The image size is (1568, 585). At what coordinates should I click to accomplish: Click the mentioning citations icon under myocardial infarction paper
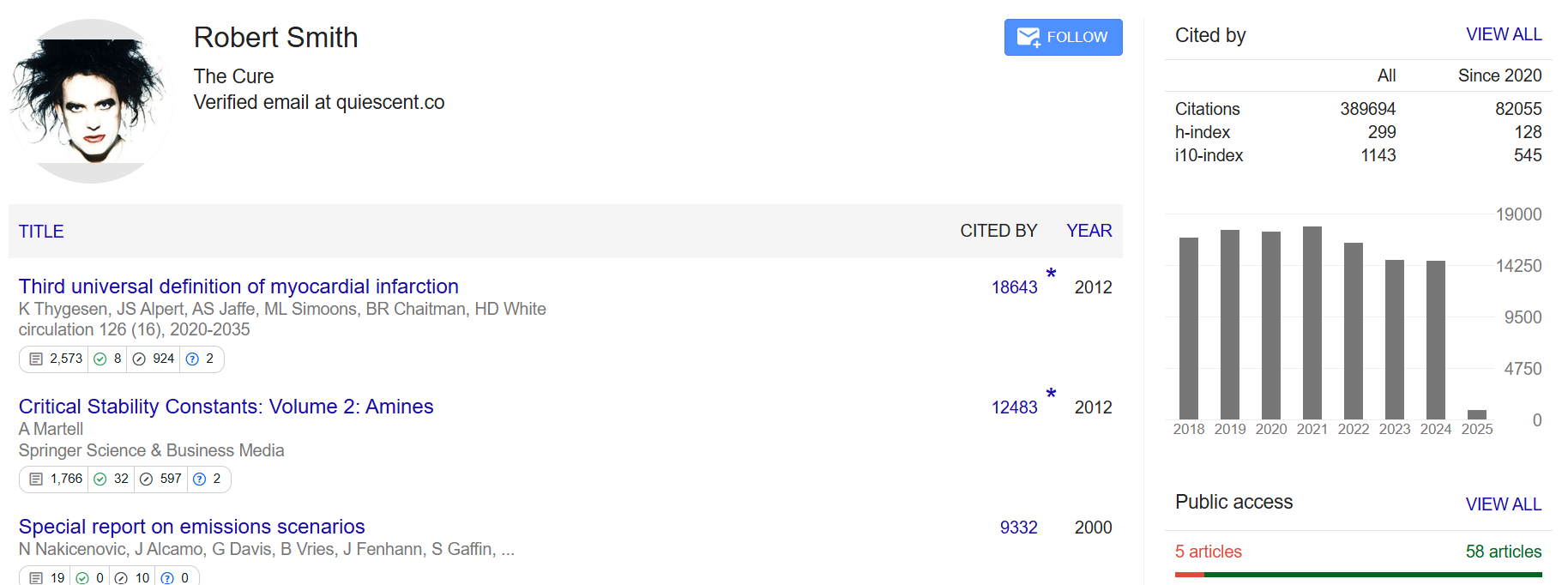click(139, 359)
